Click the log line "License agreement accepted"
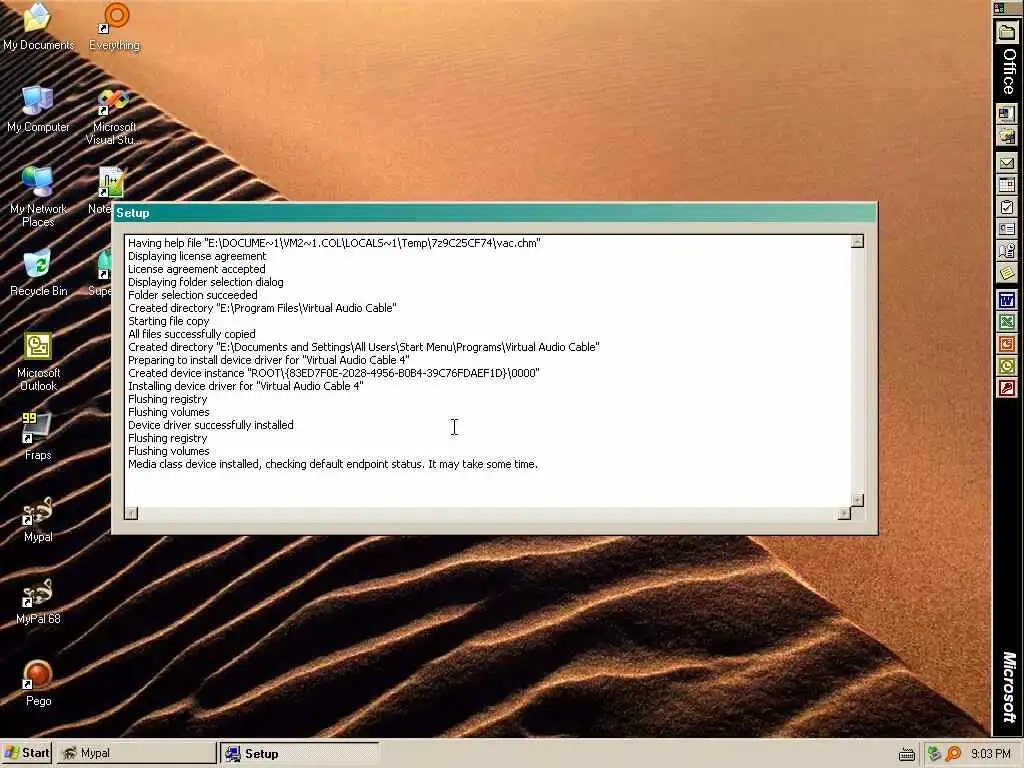 point(197,269)
